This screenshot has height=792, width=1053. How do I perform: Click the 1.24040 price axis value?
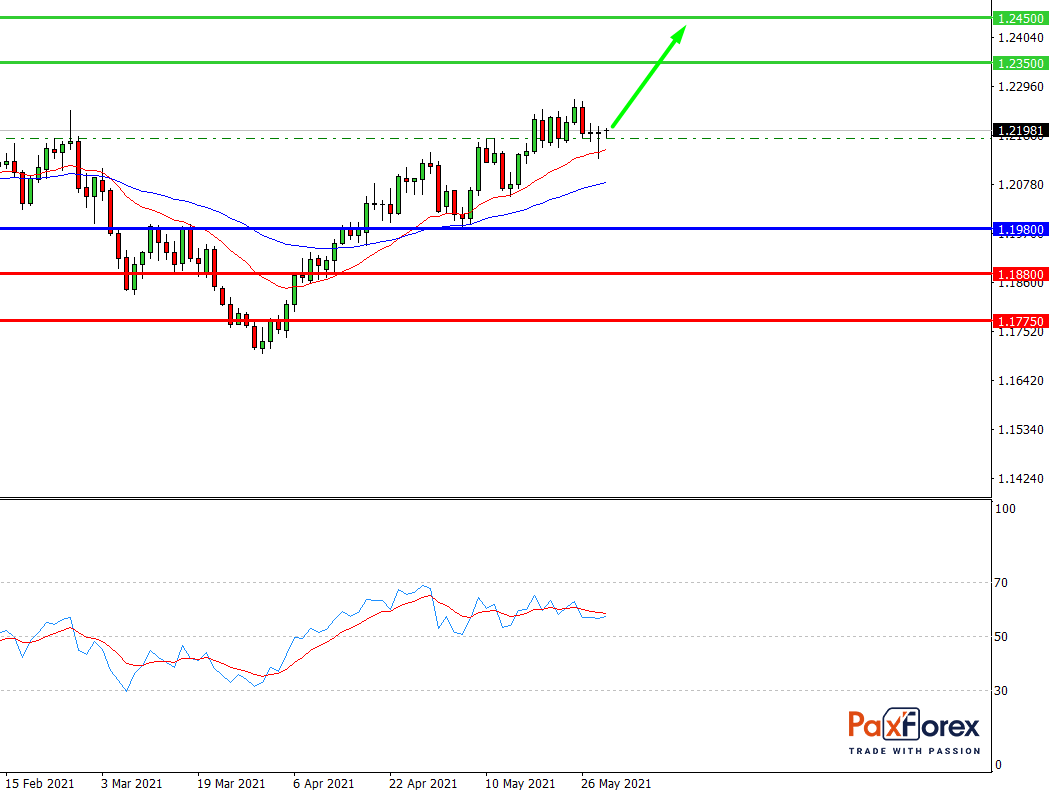pos(1021,38)
